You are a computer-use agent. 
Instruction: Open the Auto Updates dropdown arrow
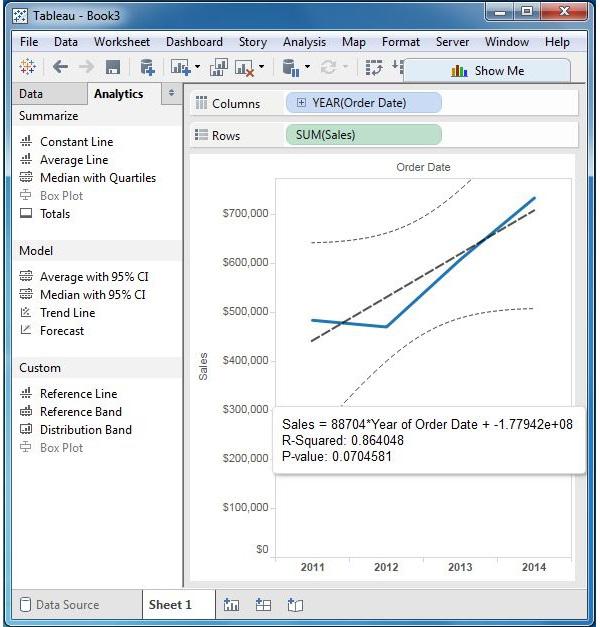[307, 66]
